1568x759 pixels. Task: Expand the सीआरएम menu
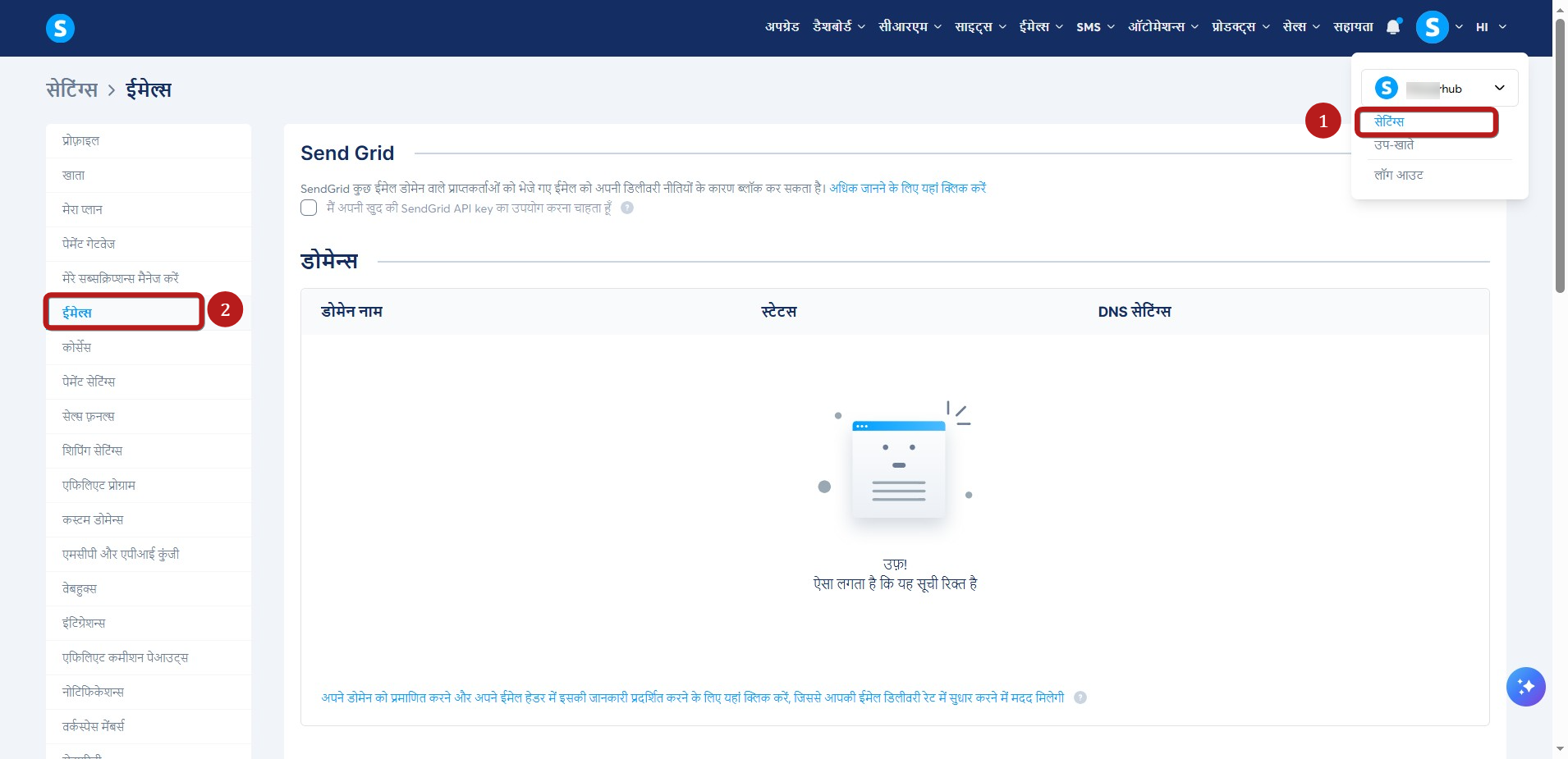point(910,26)
